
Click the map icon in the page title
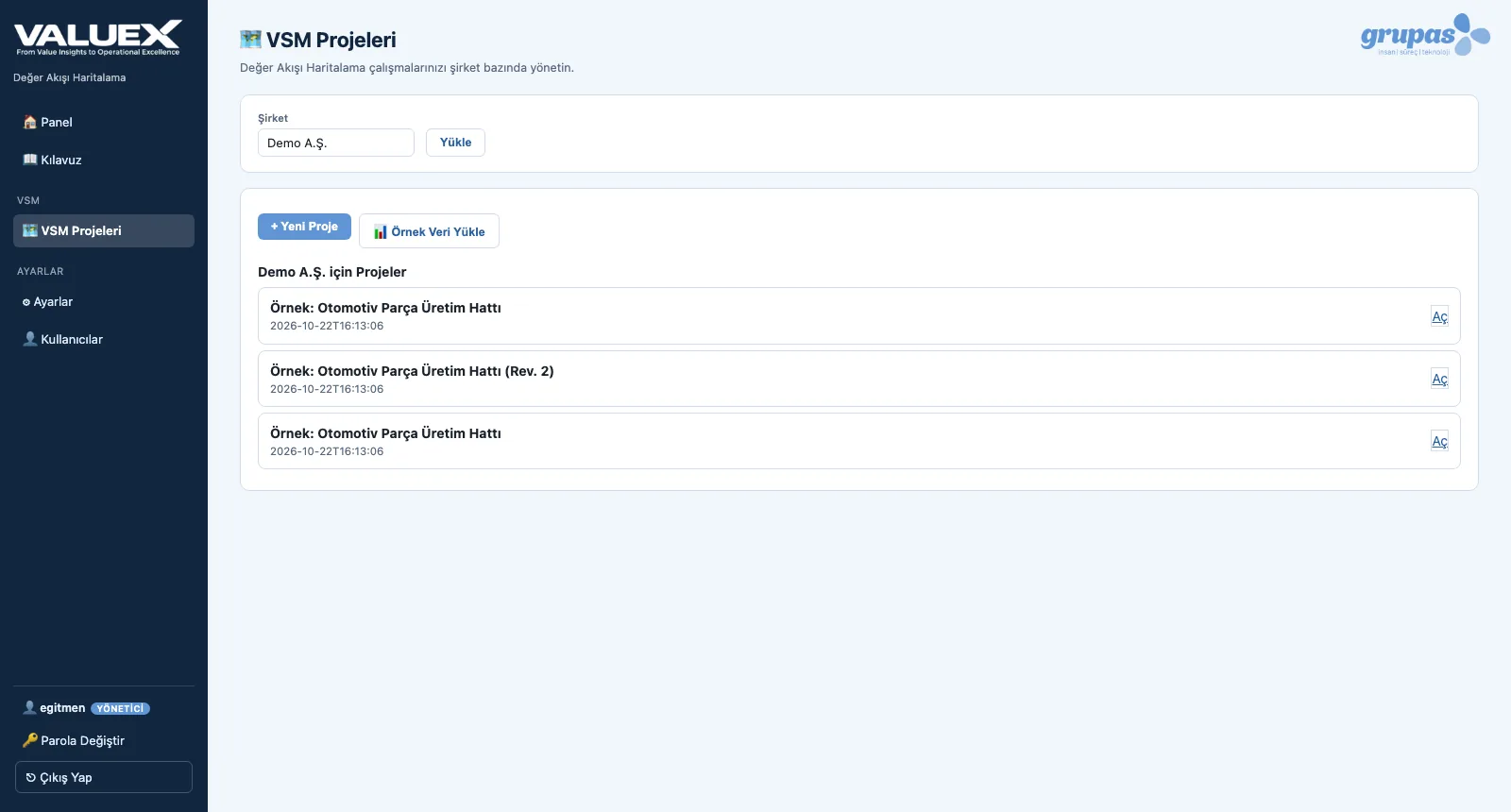(x=250, y=40)
